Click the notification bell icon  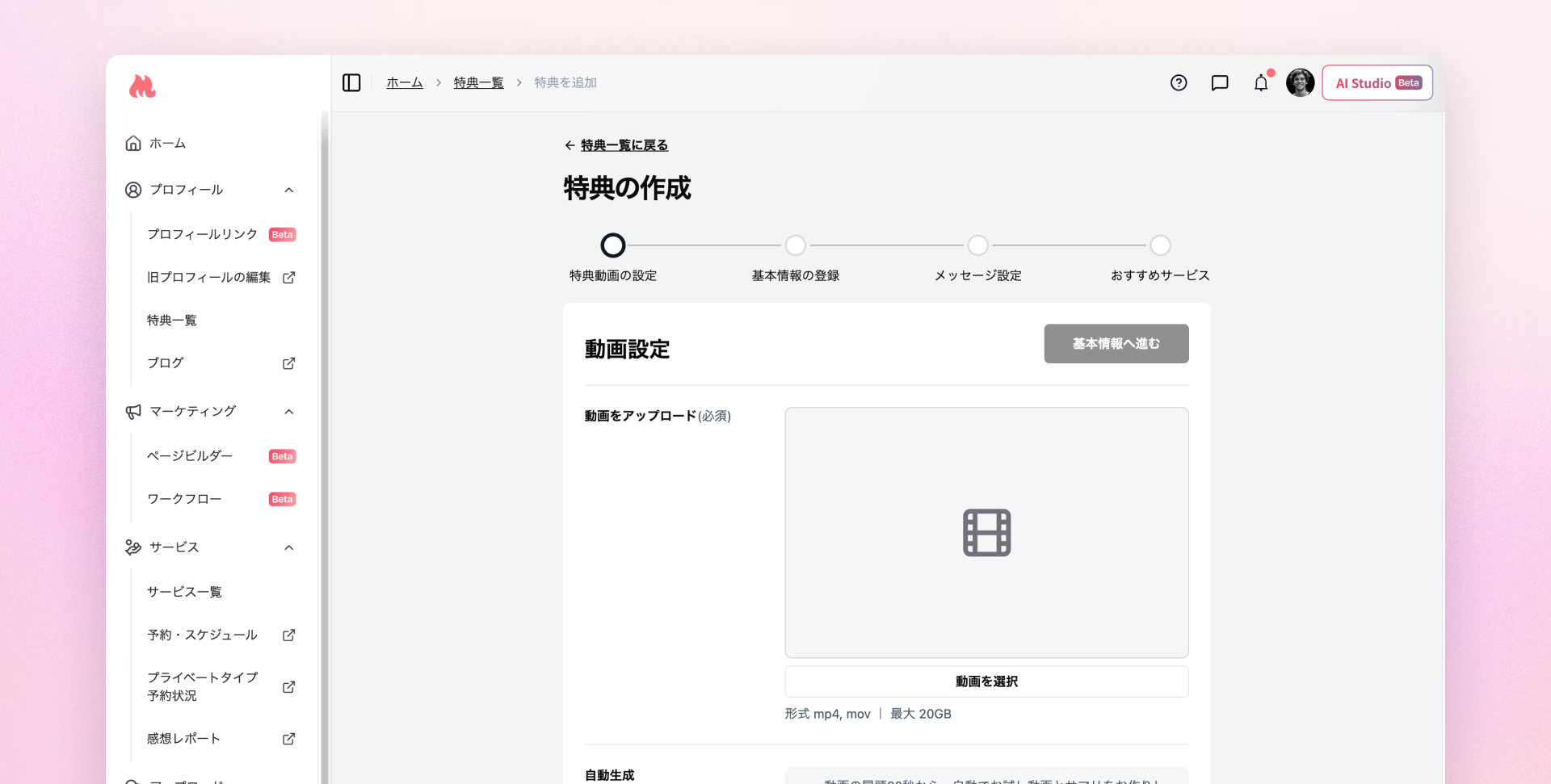coord(1261,83)
